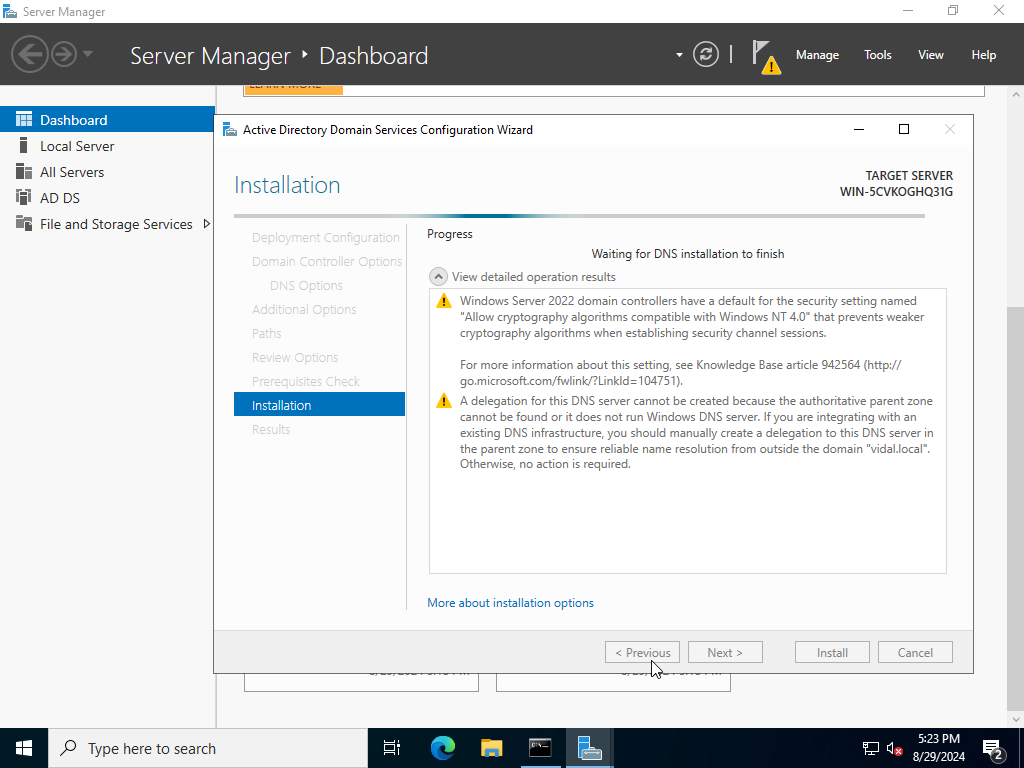Image resolution: width=1024 pixels, height=768 pixels.
Task: Click the Server Manager taskbar icon
Action: [589, 748]
